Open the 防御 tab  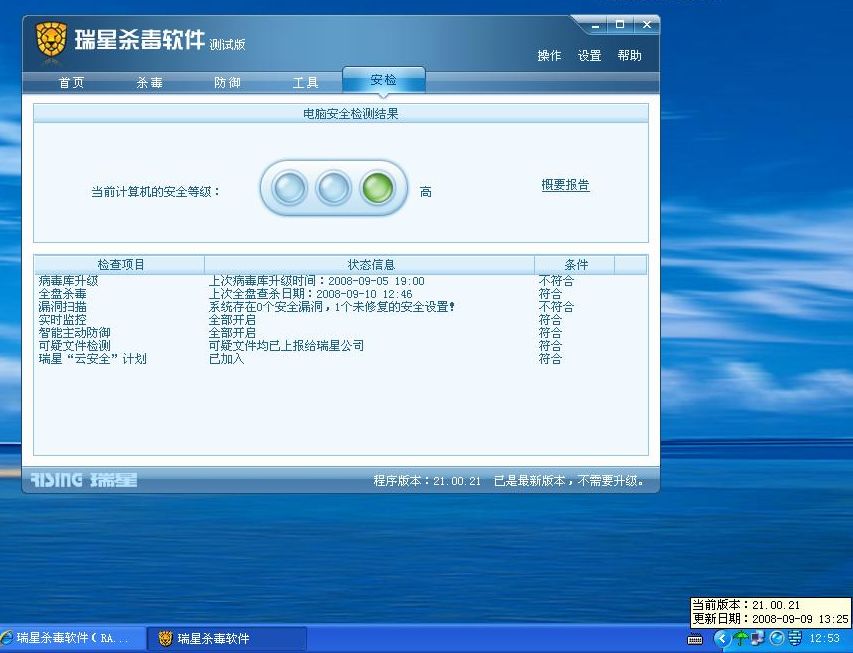227,83
